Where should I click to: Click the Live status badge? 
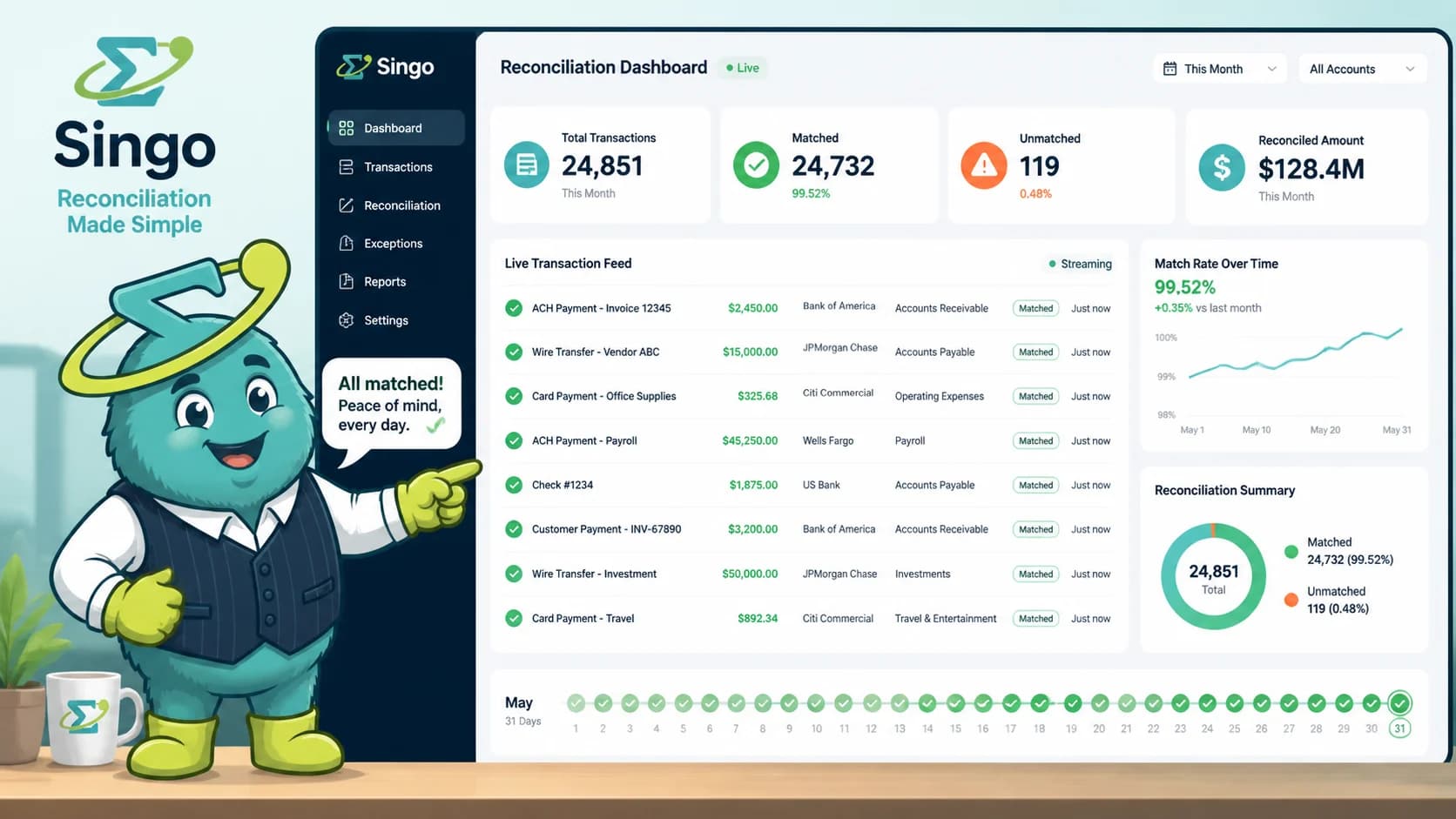pos(743,68)
